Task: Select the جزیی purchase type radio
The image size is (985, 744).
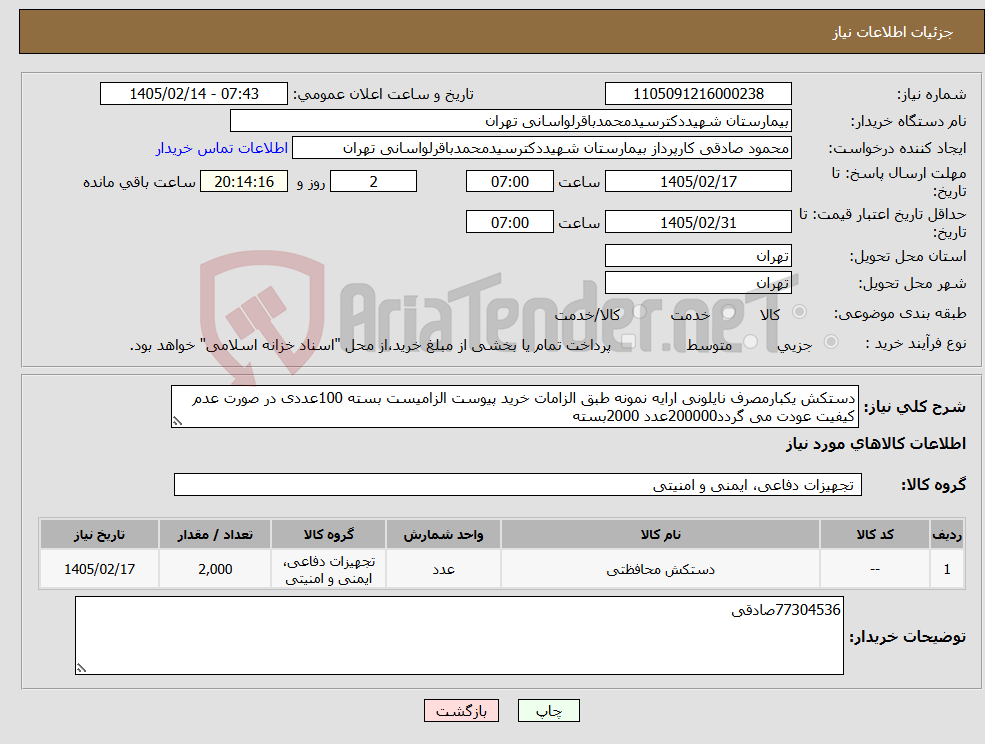Action: pyautogui.click(x=830, y=342)
